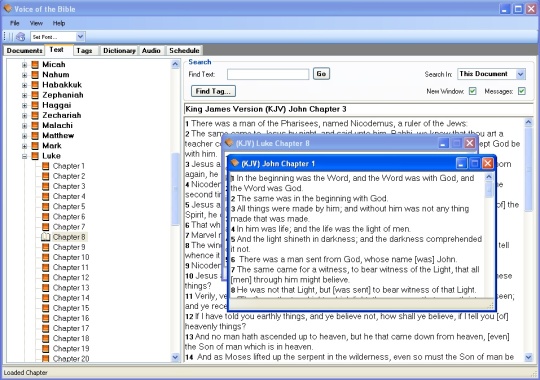The height and width of the screenshot is (380, 540).
Task: Expand the Haggai book node
Action: pos(24,105)
